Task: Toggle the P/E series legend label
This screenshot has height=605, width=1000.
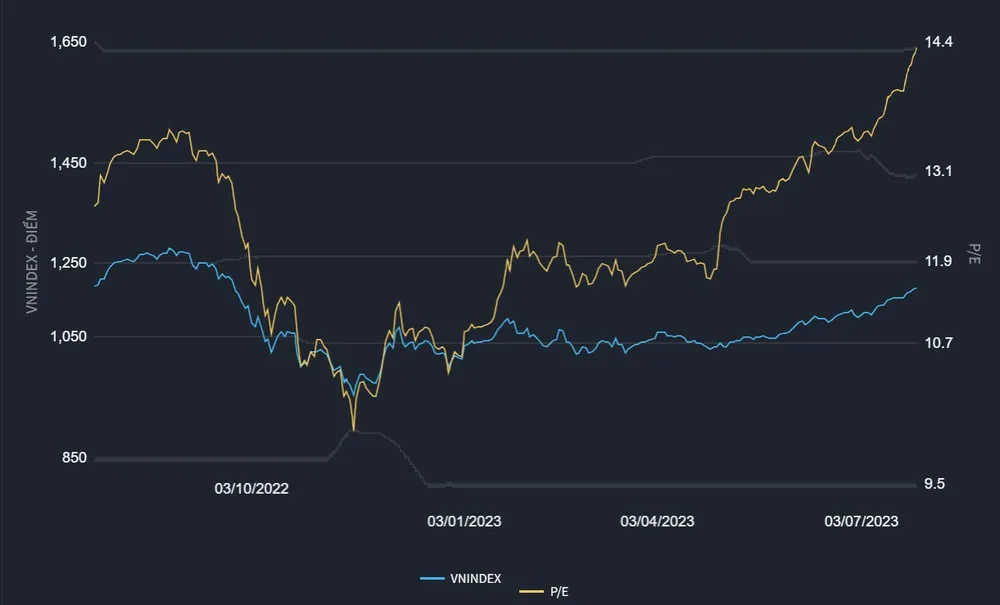Action: tap(560, 592)
